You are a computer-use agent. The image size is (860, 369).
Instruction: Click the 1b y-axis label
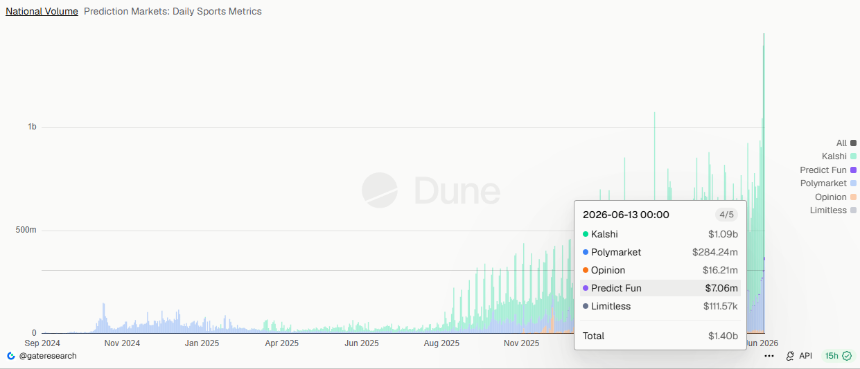coord(32,127)
